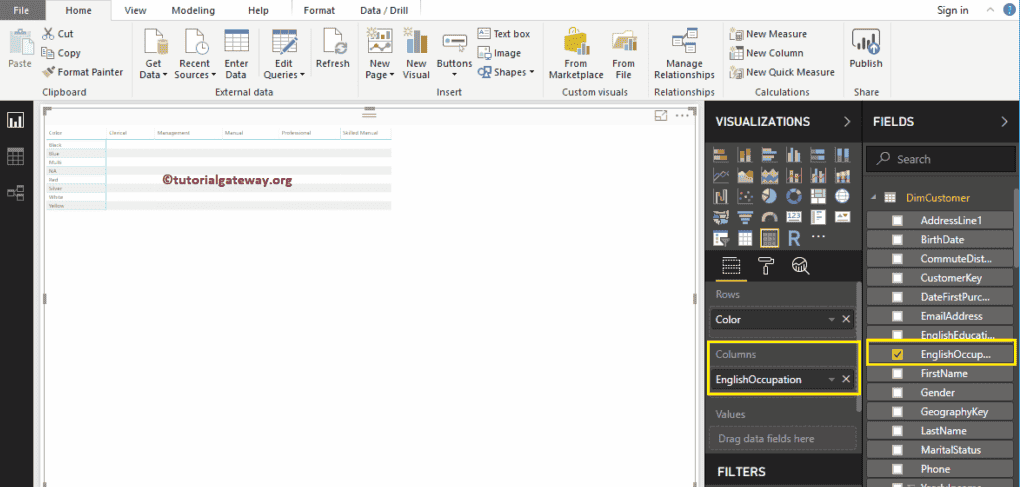Select the Treemap visualization
The image size is (1020, 487).
coord(818,196)
